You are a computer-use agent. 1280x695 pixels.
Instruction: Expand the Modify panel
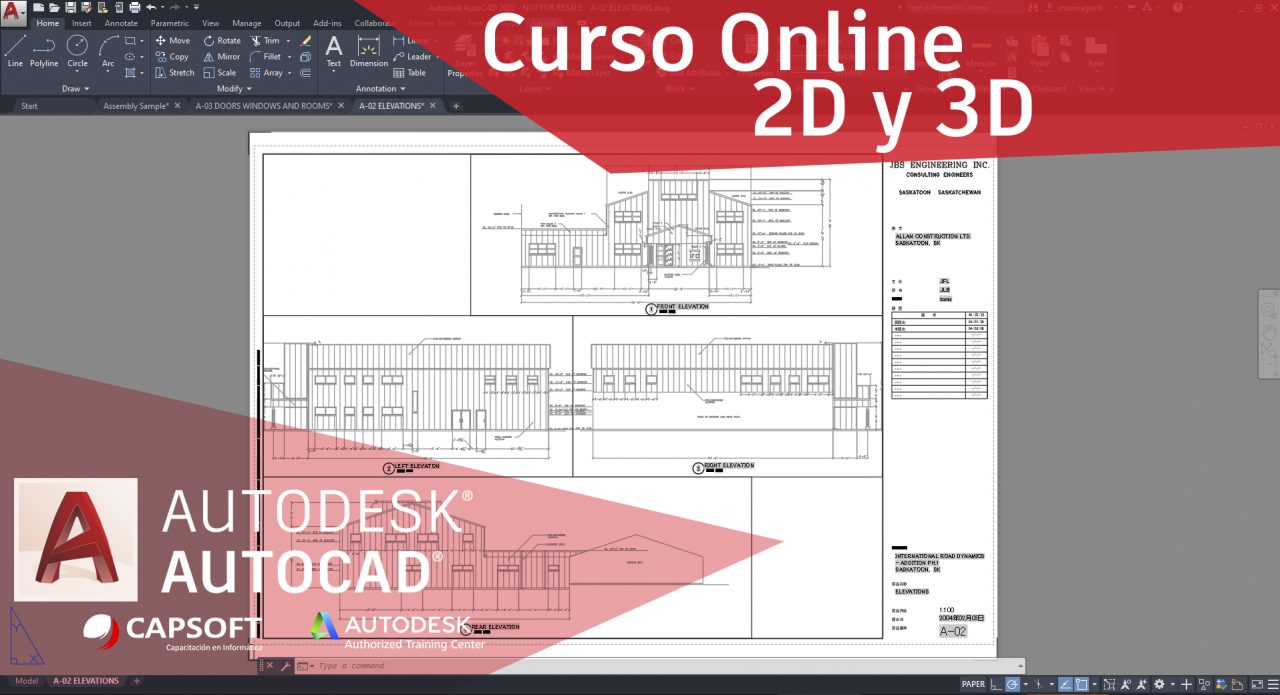234,88
